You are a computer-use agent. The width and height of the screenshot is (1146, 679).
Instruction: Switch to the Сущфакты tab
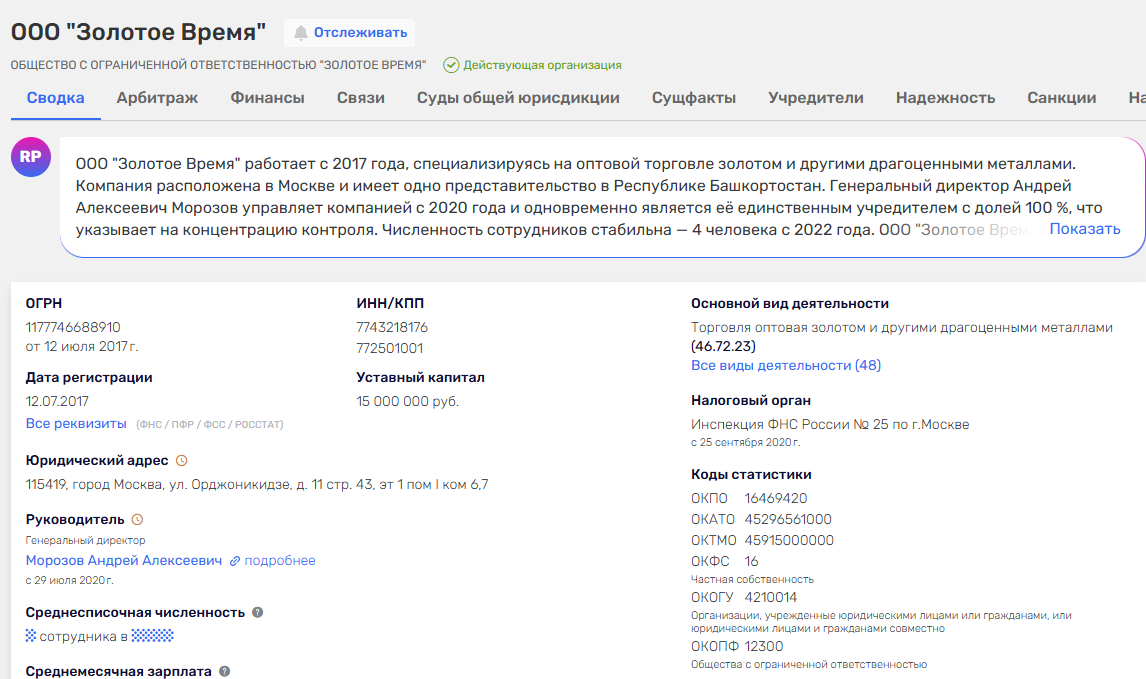[694, 98]
